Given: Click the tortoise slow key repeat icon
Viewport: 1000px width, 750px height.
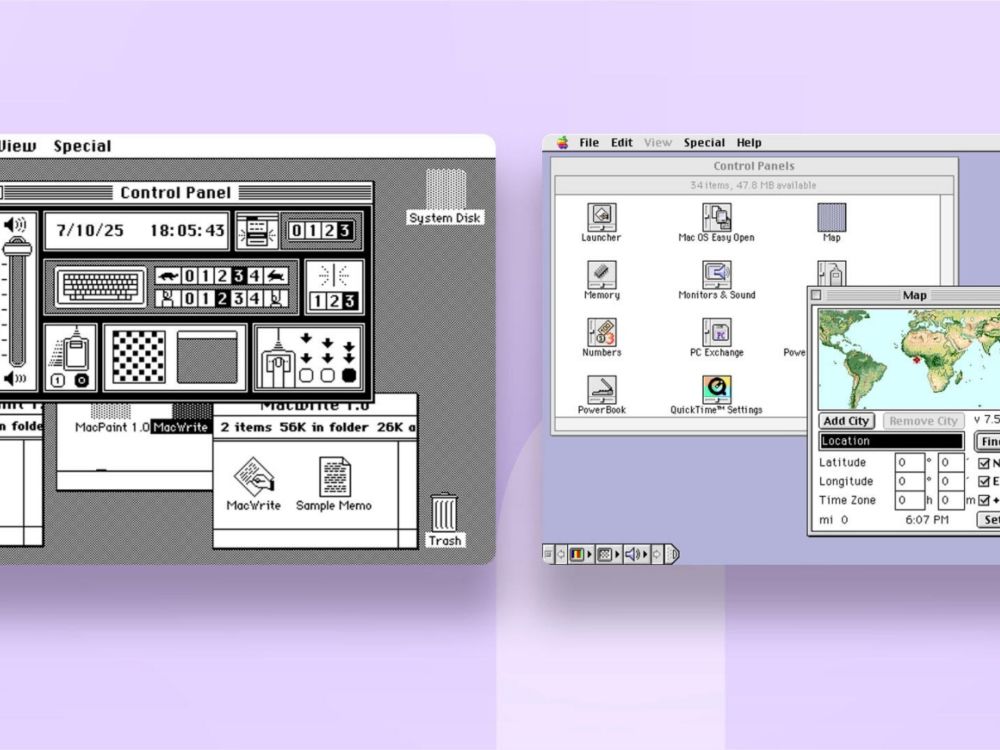Looking at the screenshot, I should point(168,276).
